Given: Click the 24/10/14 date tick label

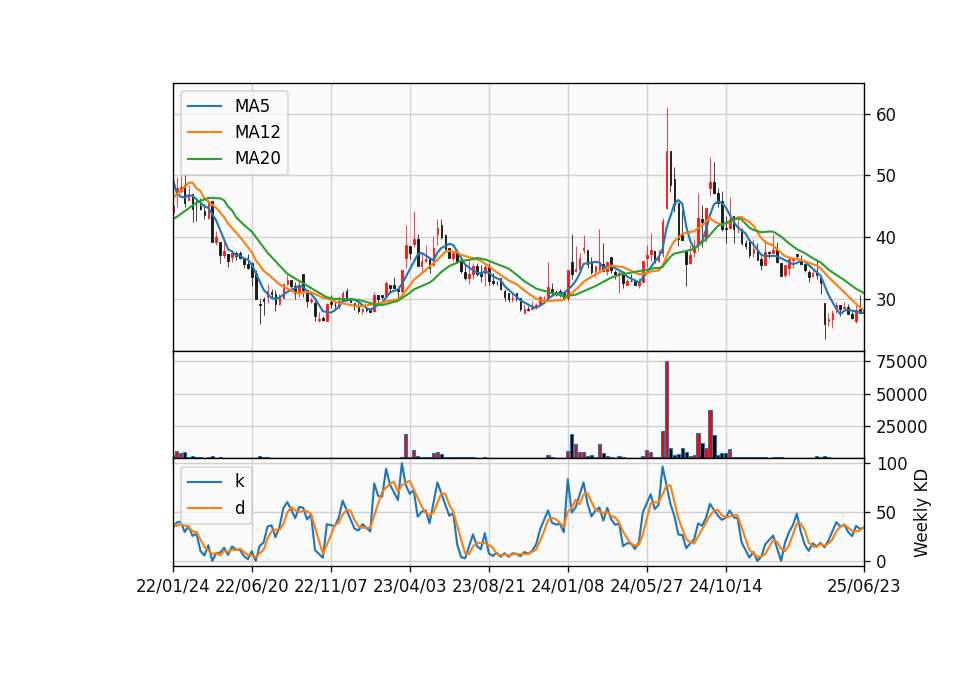Looking at the screenshot, I should pos(726,586).
